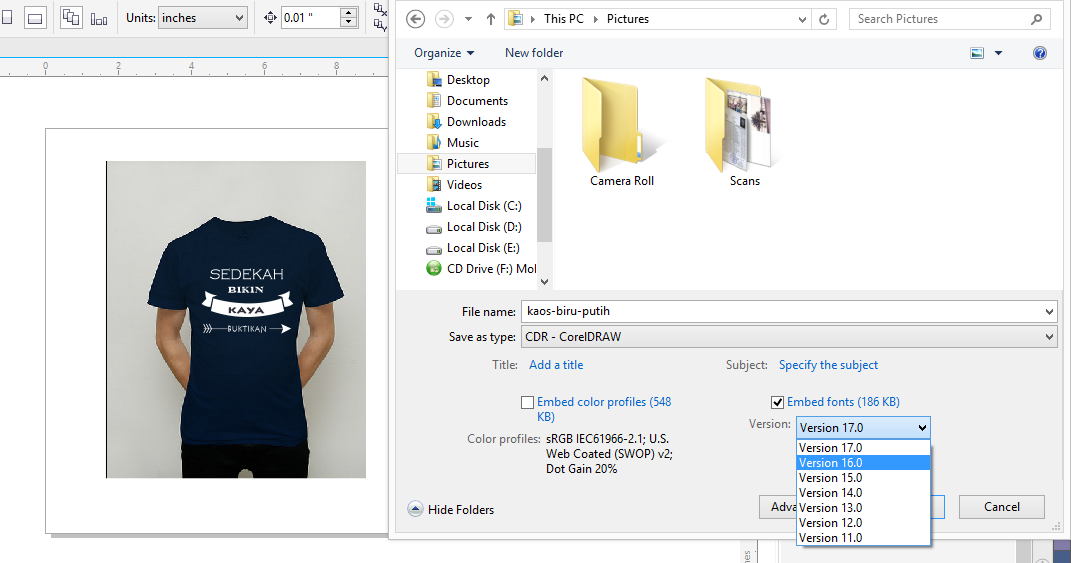Choose Version 12.0 from list

click(x=863, y=523)
